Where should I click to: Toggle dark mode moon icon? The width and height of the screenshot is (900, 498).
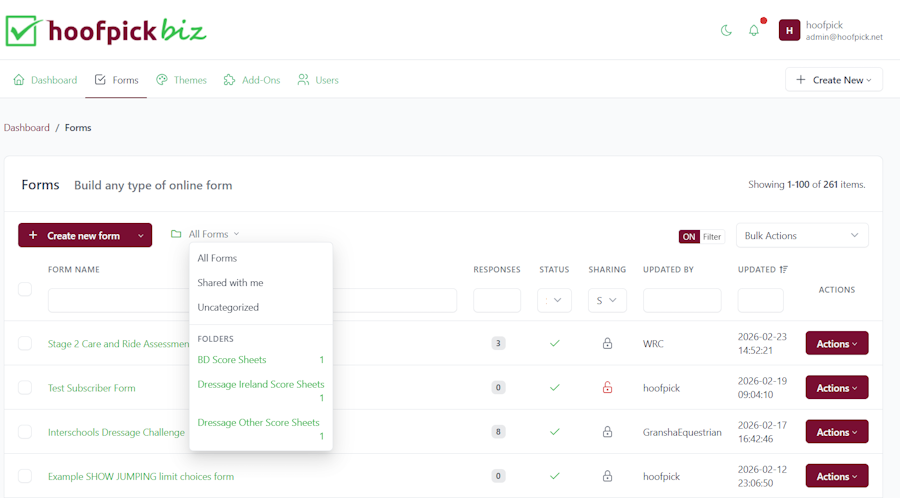pyautogui.click(x=726, y=30)
